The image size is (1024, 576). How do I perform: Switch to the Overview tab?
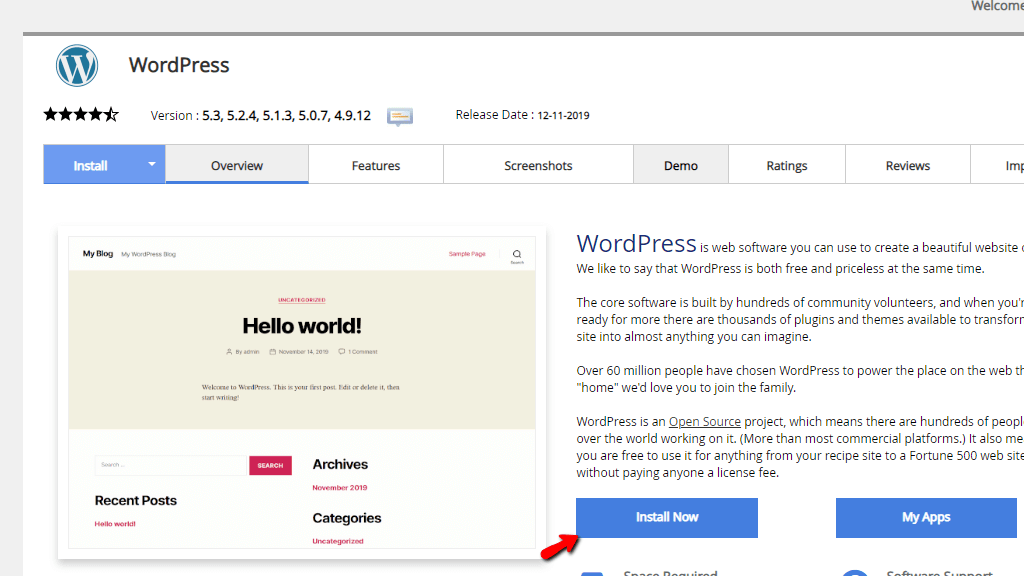click(x=237, y=165)
